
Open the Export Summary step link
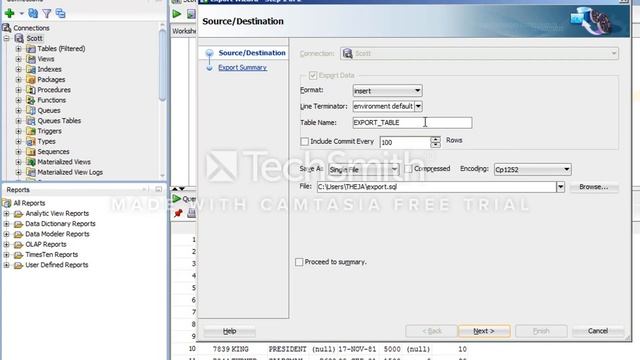point(242,67)
